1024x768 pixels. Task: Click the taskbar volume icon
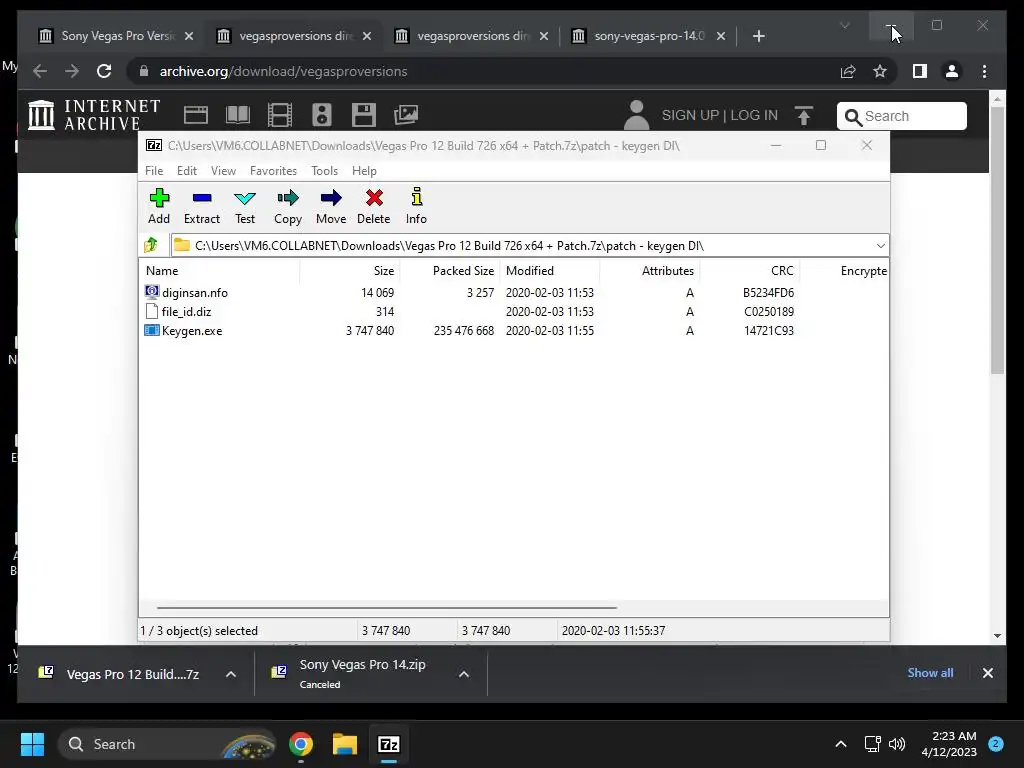pos(897,744)
